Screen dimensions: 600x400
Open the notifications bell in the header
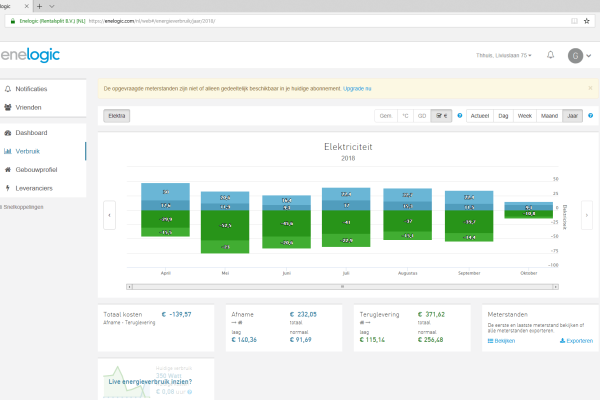pyautogui.click(x=550, y=55)
